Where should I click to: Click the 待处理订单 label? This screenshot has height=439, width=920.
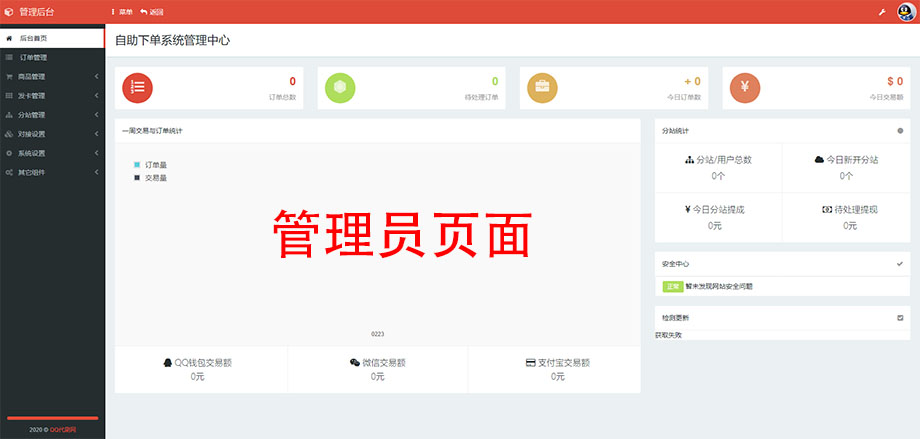pos(481,97)
